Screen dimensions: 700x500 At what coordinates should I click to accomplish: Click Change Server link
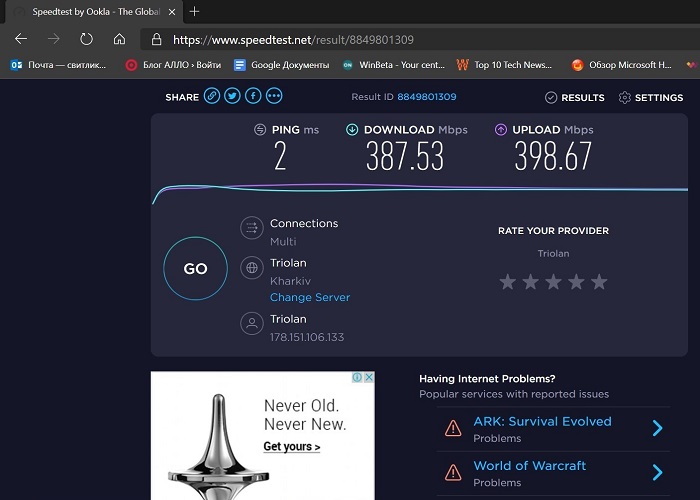310,297
